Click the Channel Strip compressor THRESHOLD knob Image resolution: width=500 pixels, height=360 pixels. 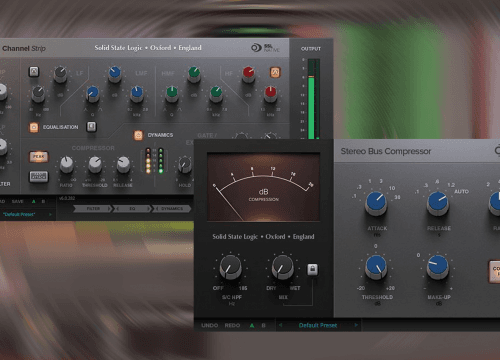coord(95,164)
